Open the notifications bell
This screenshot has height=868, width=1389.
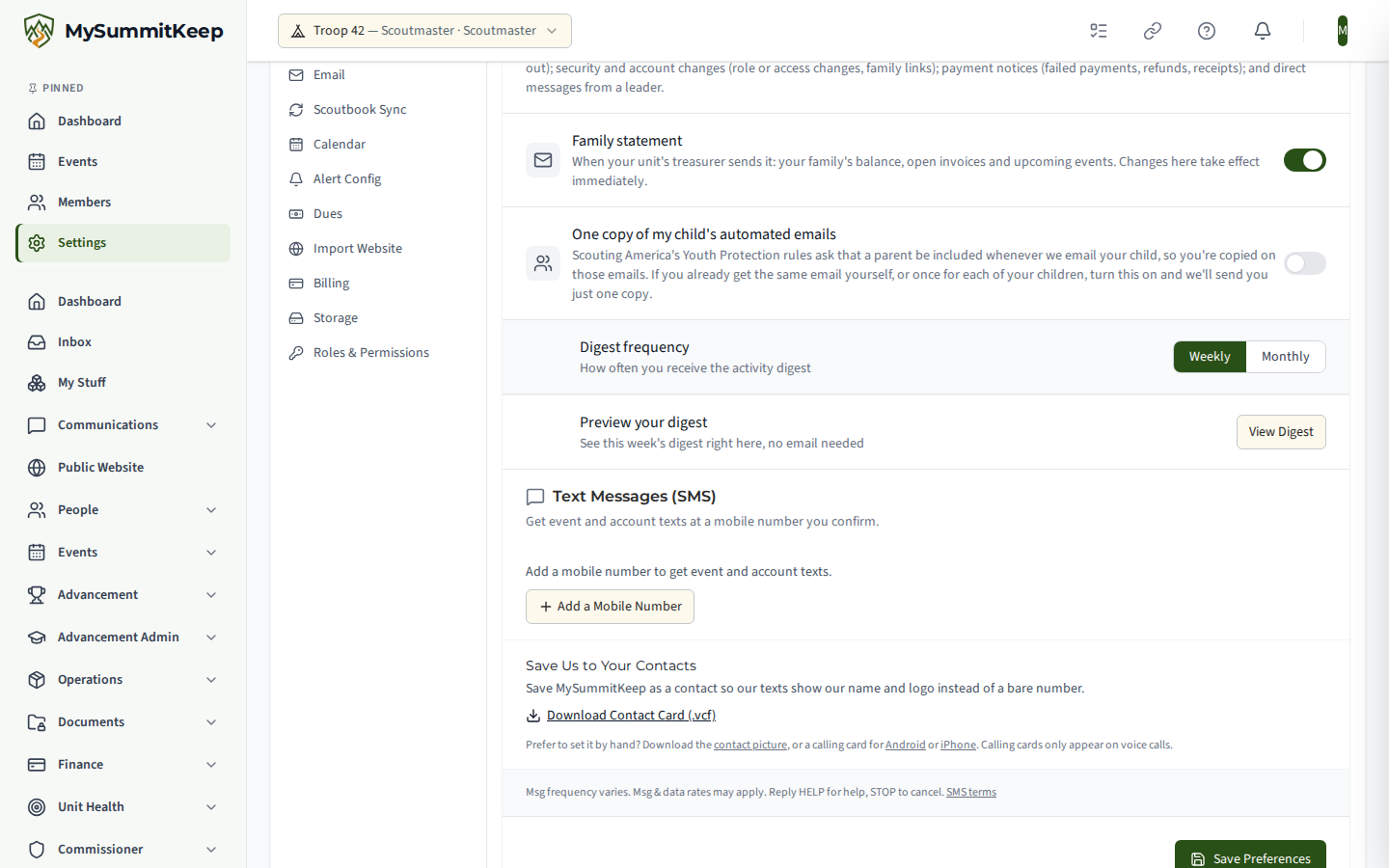point(1263,31)
